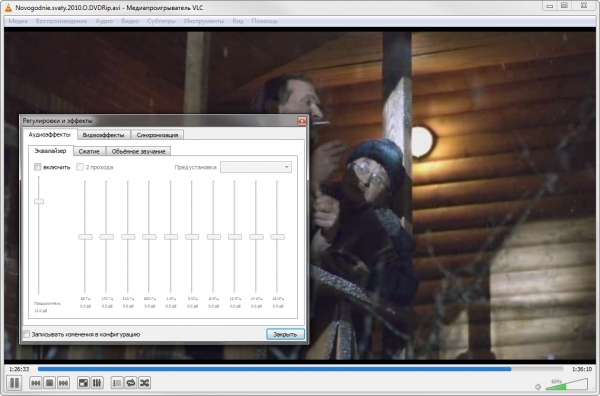Click the 3 КГц band slider handle
The image size is (600, 396).
tap(192, 237)
